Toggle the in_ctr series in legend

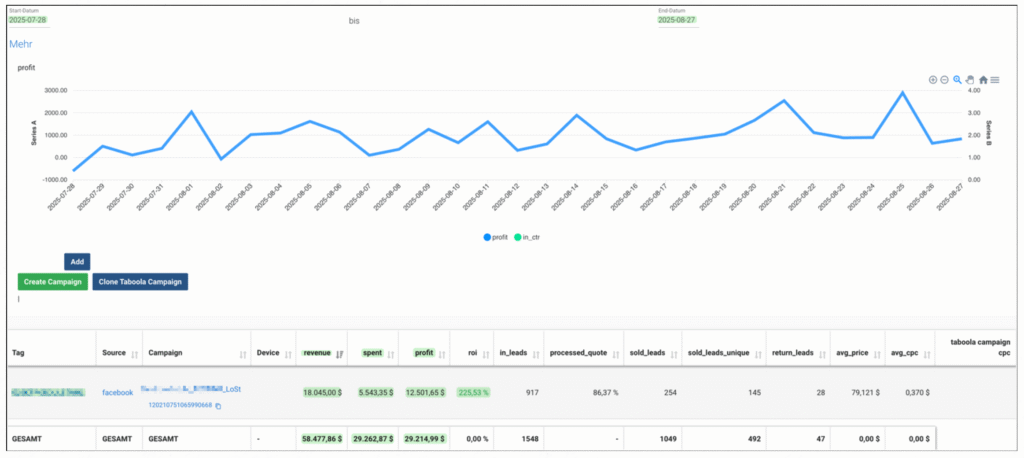coord(530,237)
